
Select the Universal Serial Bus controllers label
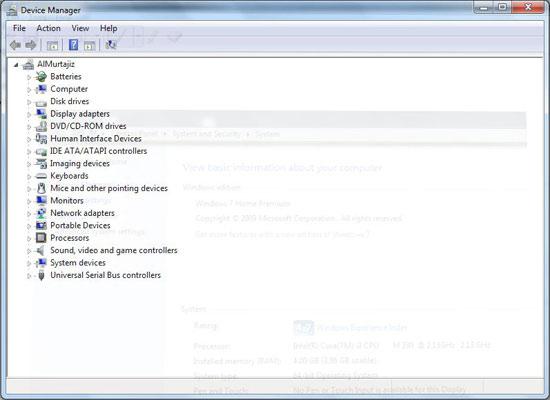tap(105, 275)
